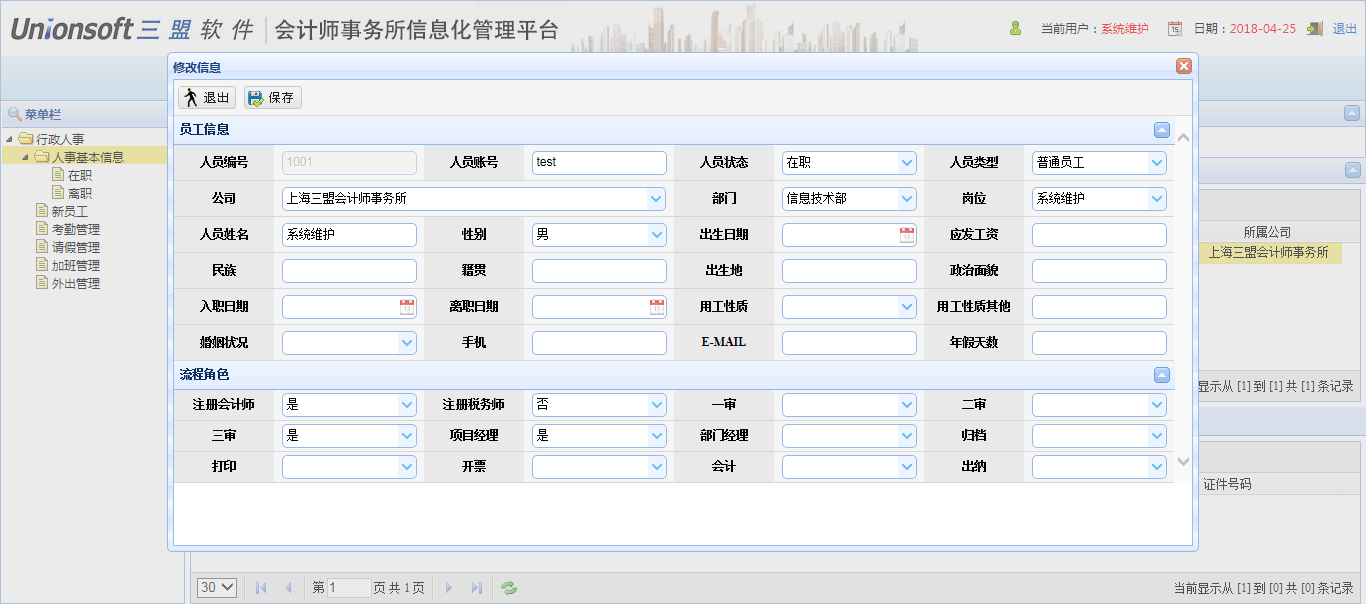The height and width of the screenshot is (604, 1366).
Task: Click the 退出 exit button in dialog
Action: point(207,98)
